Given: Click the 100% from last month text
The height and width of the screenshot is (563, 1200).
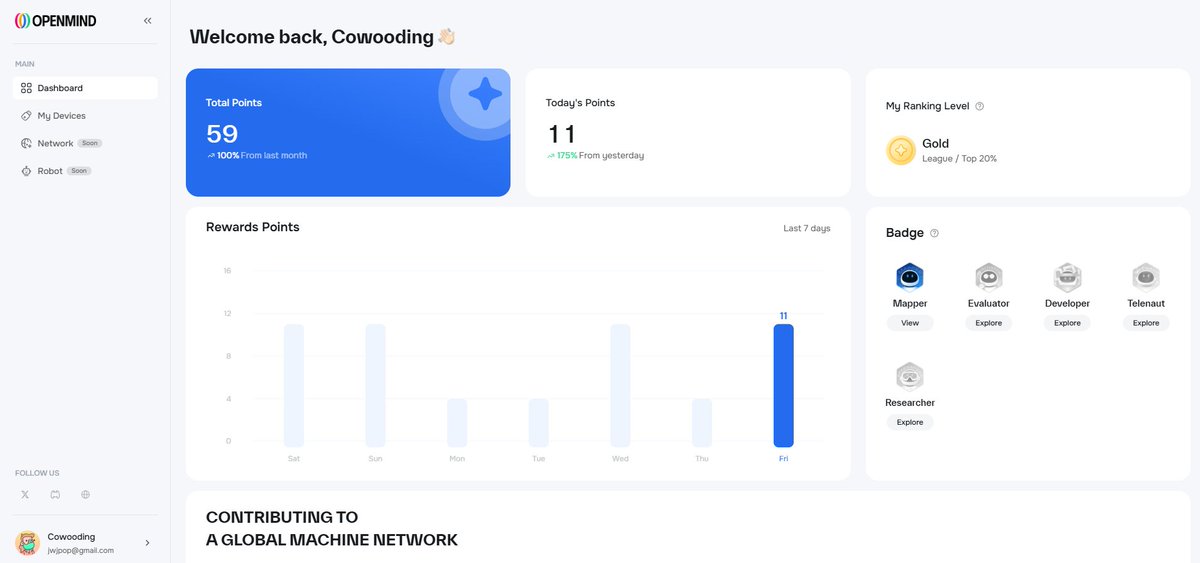Looking at the screenshot, I should [257, 156].
